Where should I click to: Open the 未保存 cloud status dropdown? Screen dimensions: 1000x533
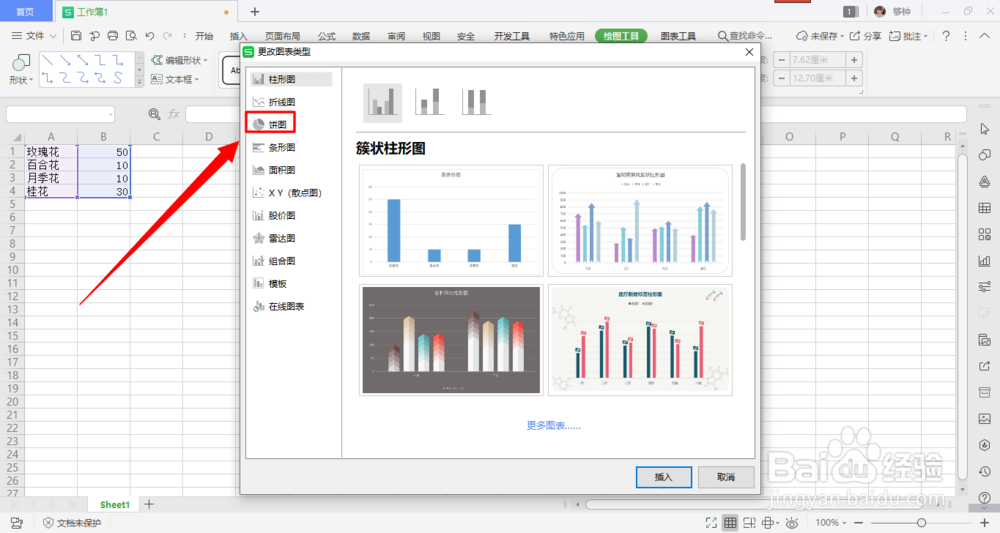tap(820, 36)
